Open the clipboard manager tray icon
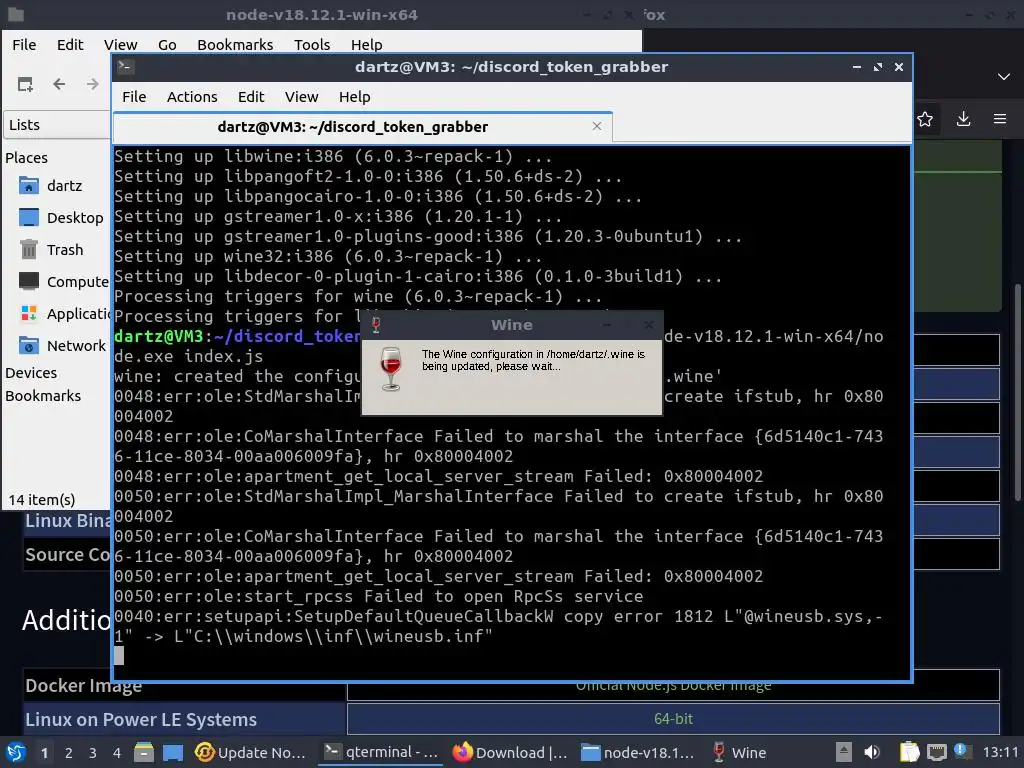1024x768 pixels. (909, 752)
